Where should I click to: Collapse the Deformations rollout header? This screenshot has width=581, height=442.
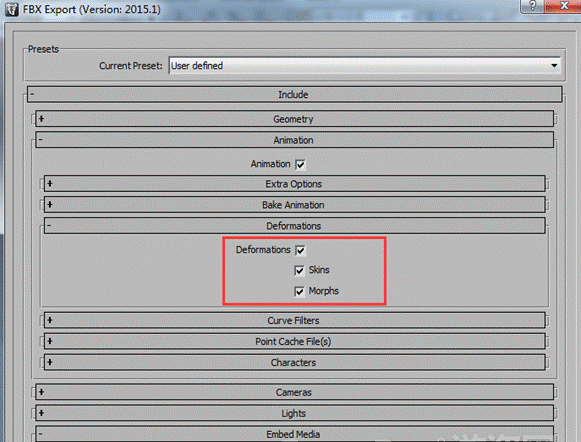click(295, 226)
